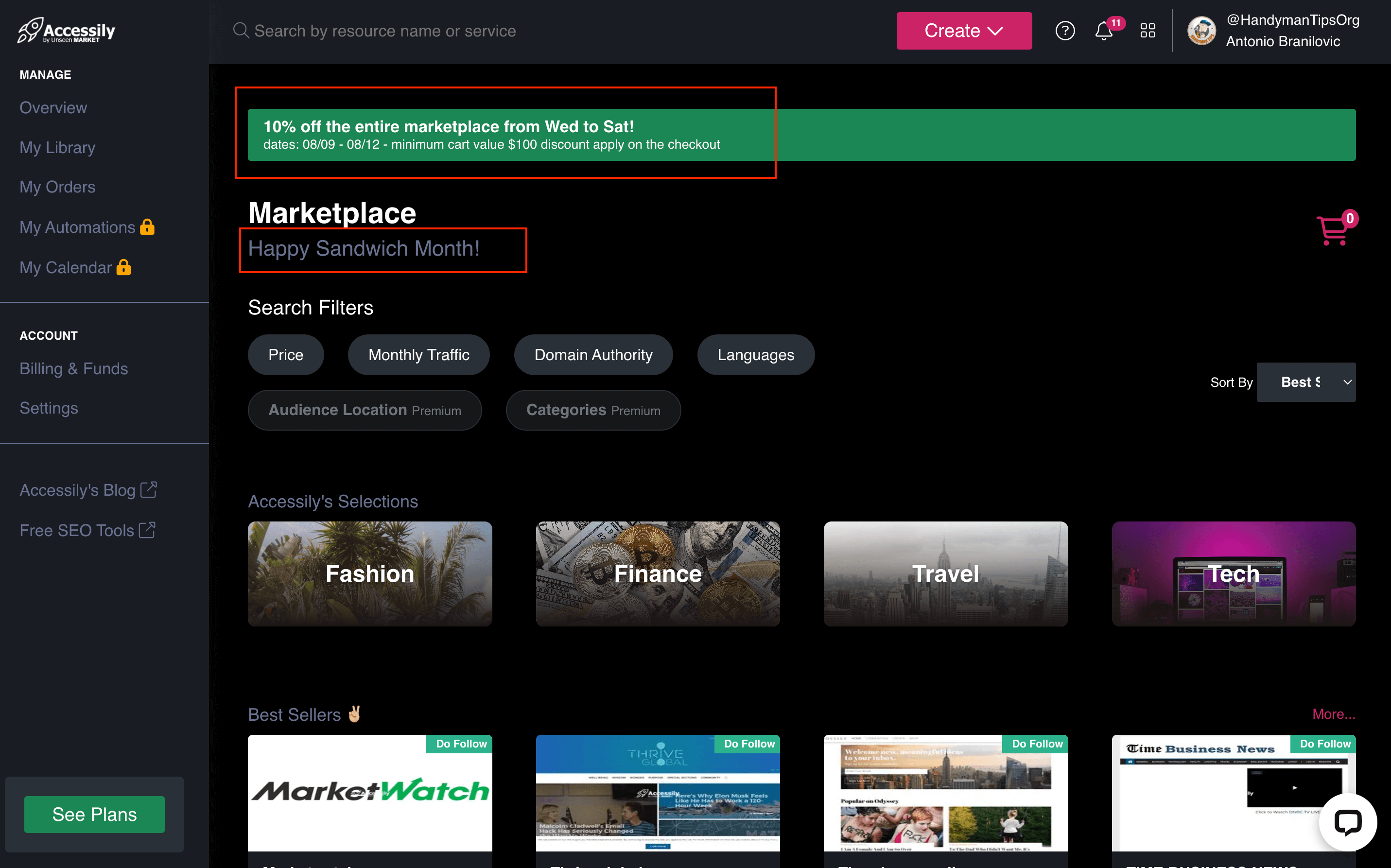Click the See Plans button

point(95,814)
